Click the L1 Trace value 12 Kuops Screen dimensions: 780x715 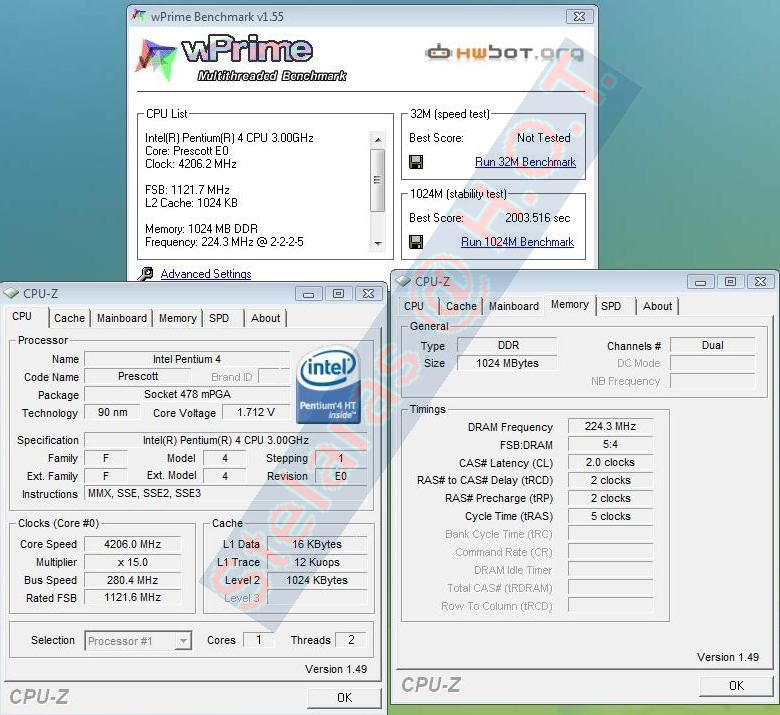(317, 562)
